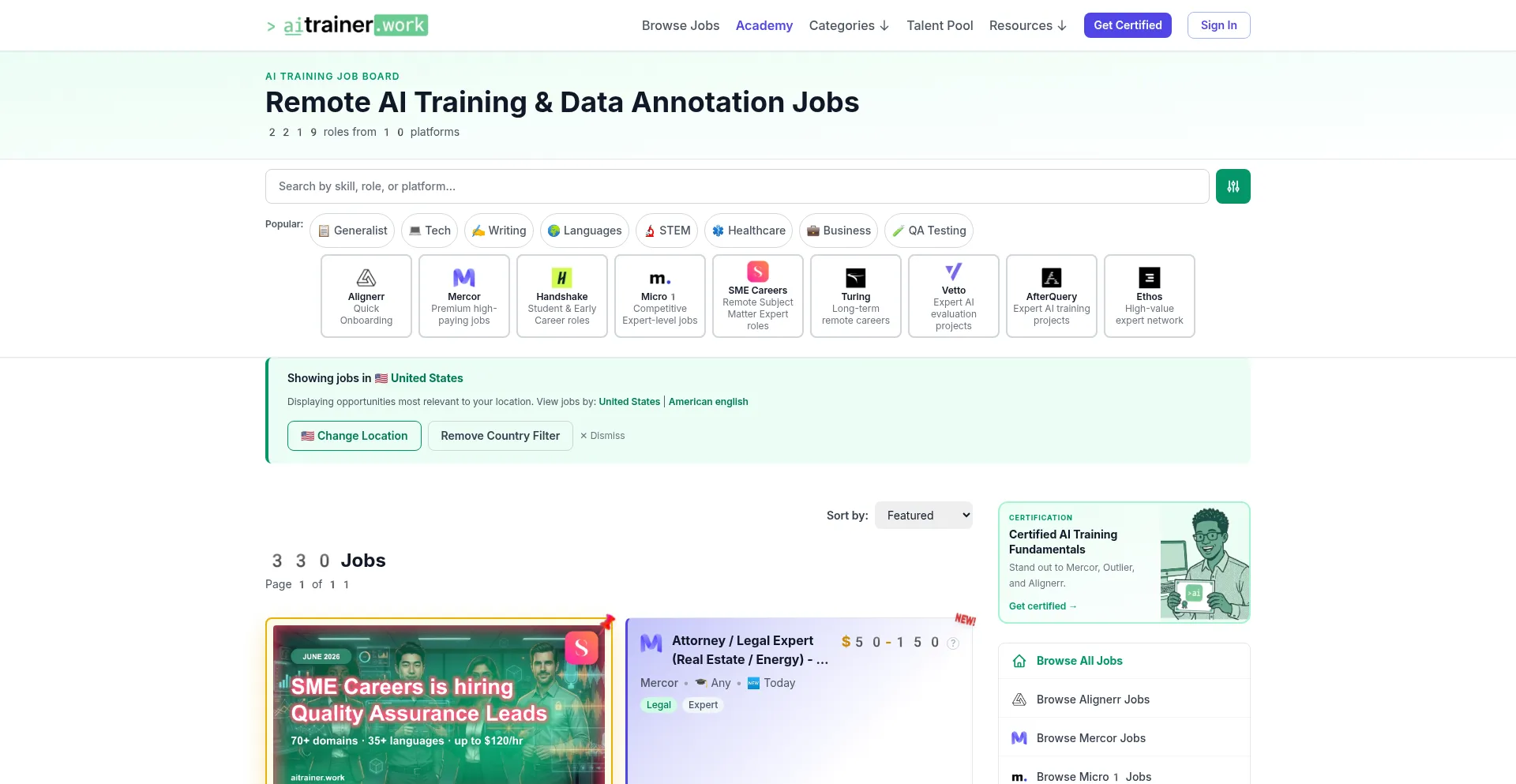Viewport: 1516px width, 784px height.
Task: Click the Mercor icon in sidebar list
Action: 1019,738
